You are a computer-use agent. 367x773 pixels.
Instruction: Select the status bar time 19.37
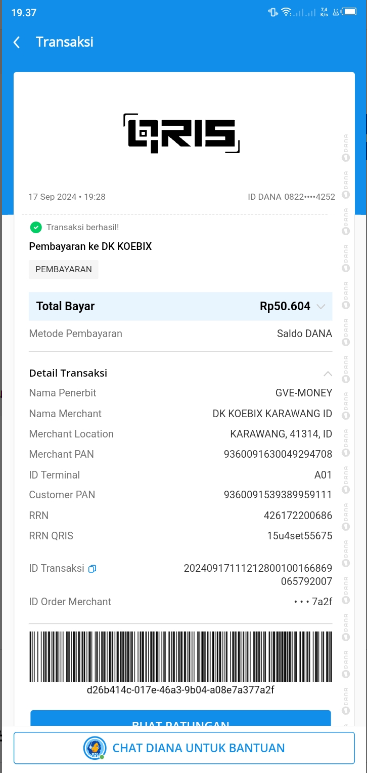[24, 13]
